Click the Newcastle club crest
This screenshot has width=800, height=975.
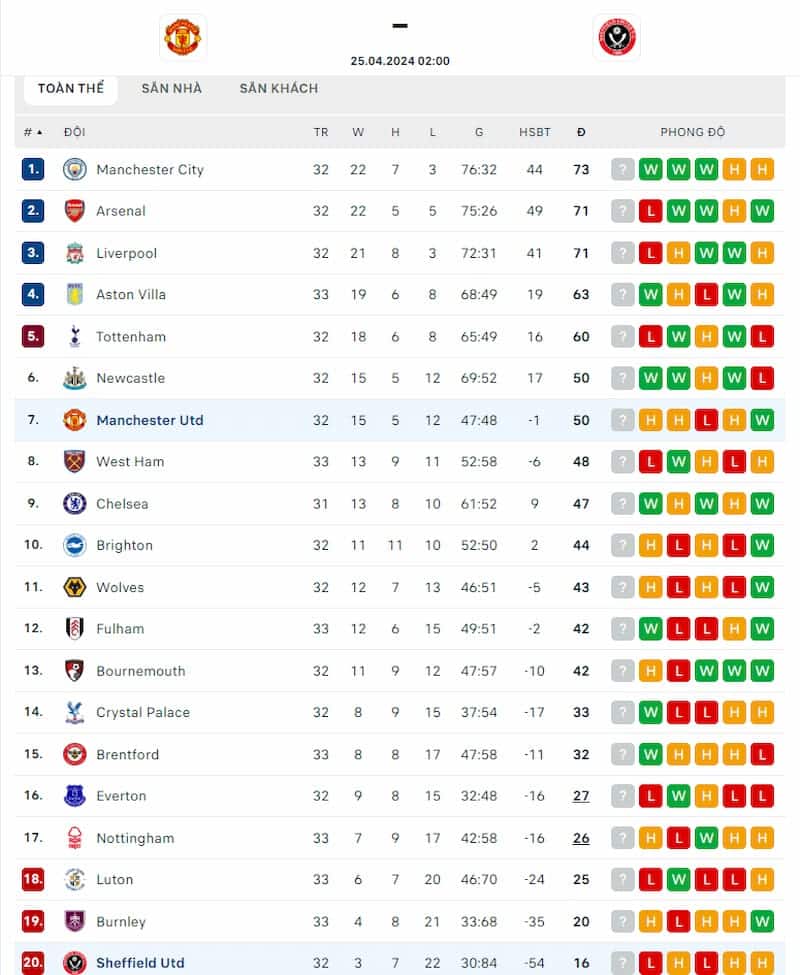[x=74, y=378]
